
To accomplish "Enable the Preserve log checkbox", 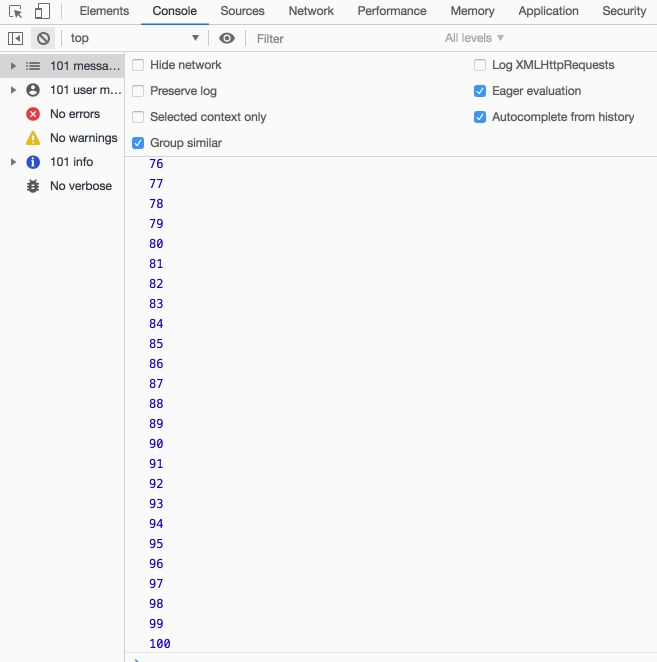I will point(139,91).
